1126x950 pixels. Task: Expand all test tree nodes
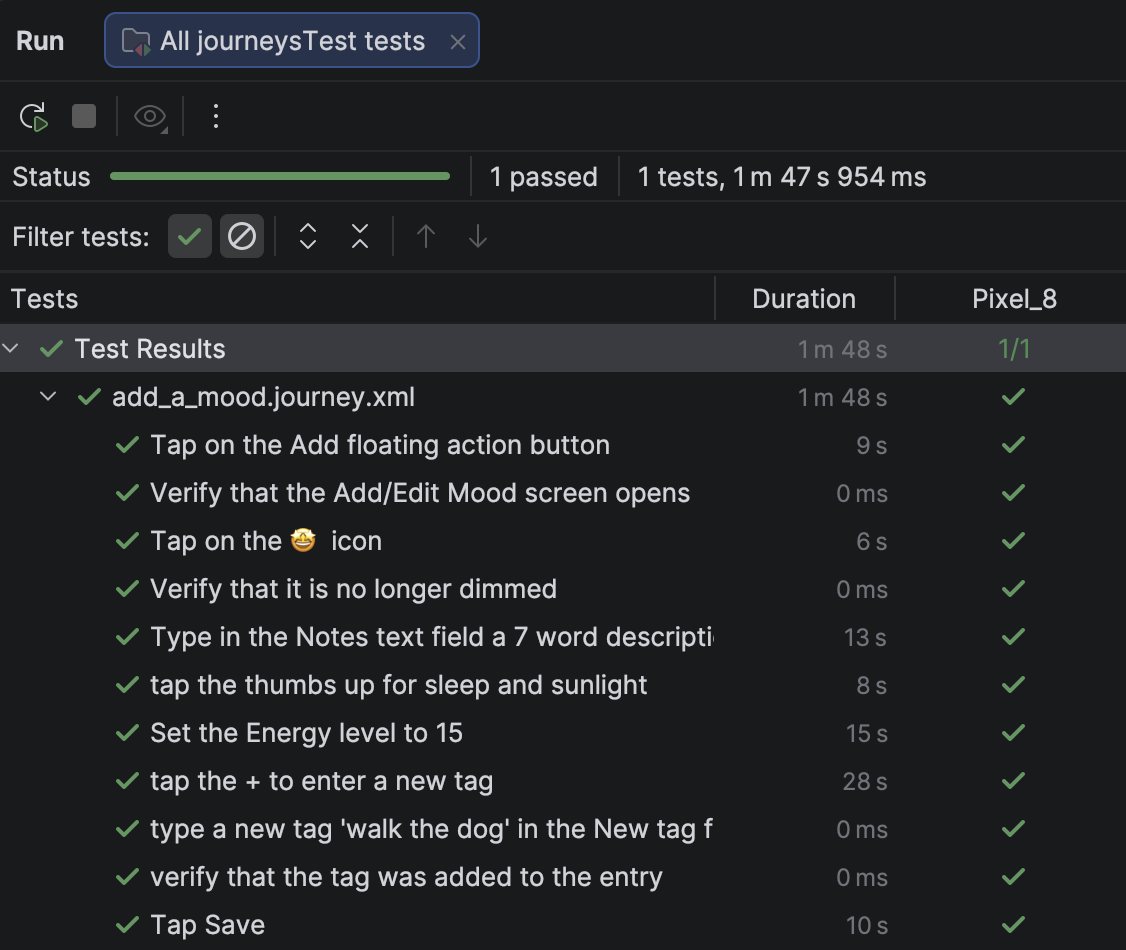click(x=307, y=236)
